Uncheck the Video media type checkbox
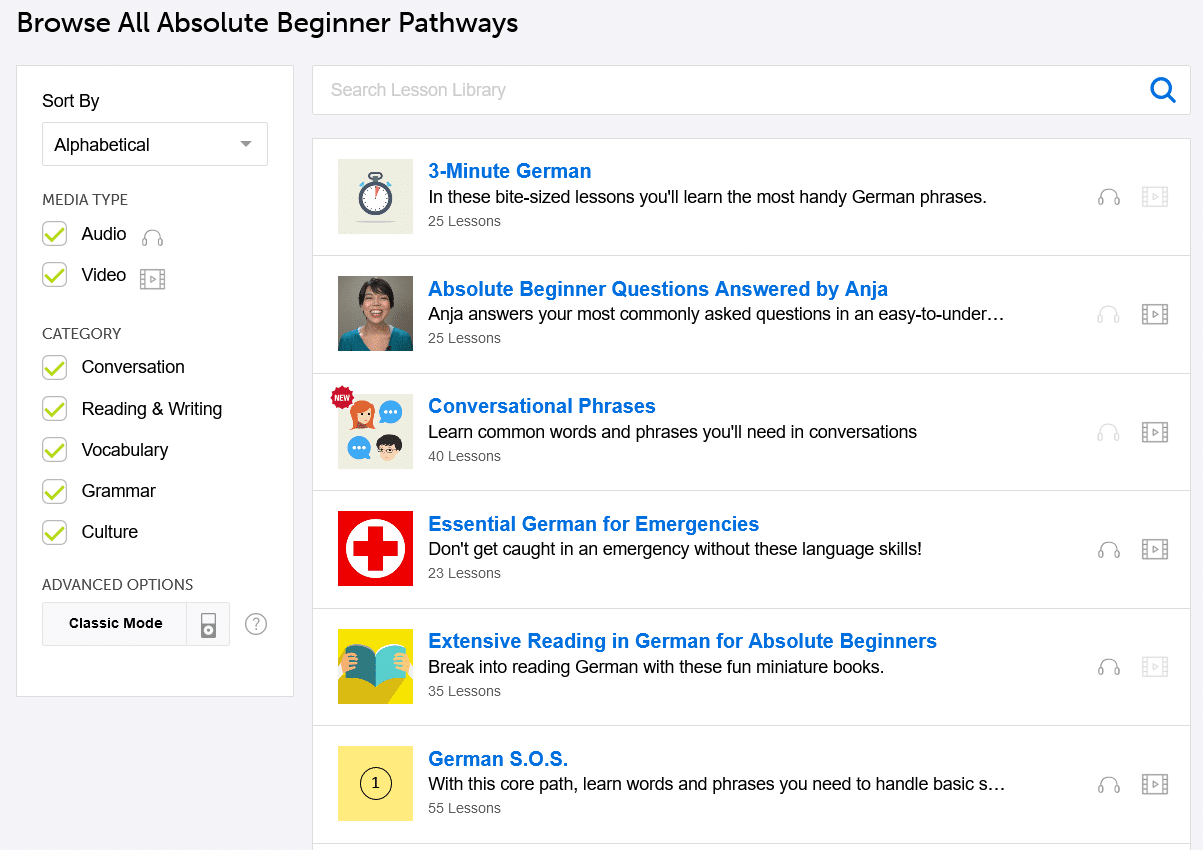1203x850 pixels. [x=54, y=275]
